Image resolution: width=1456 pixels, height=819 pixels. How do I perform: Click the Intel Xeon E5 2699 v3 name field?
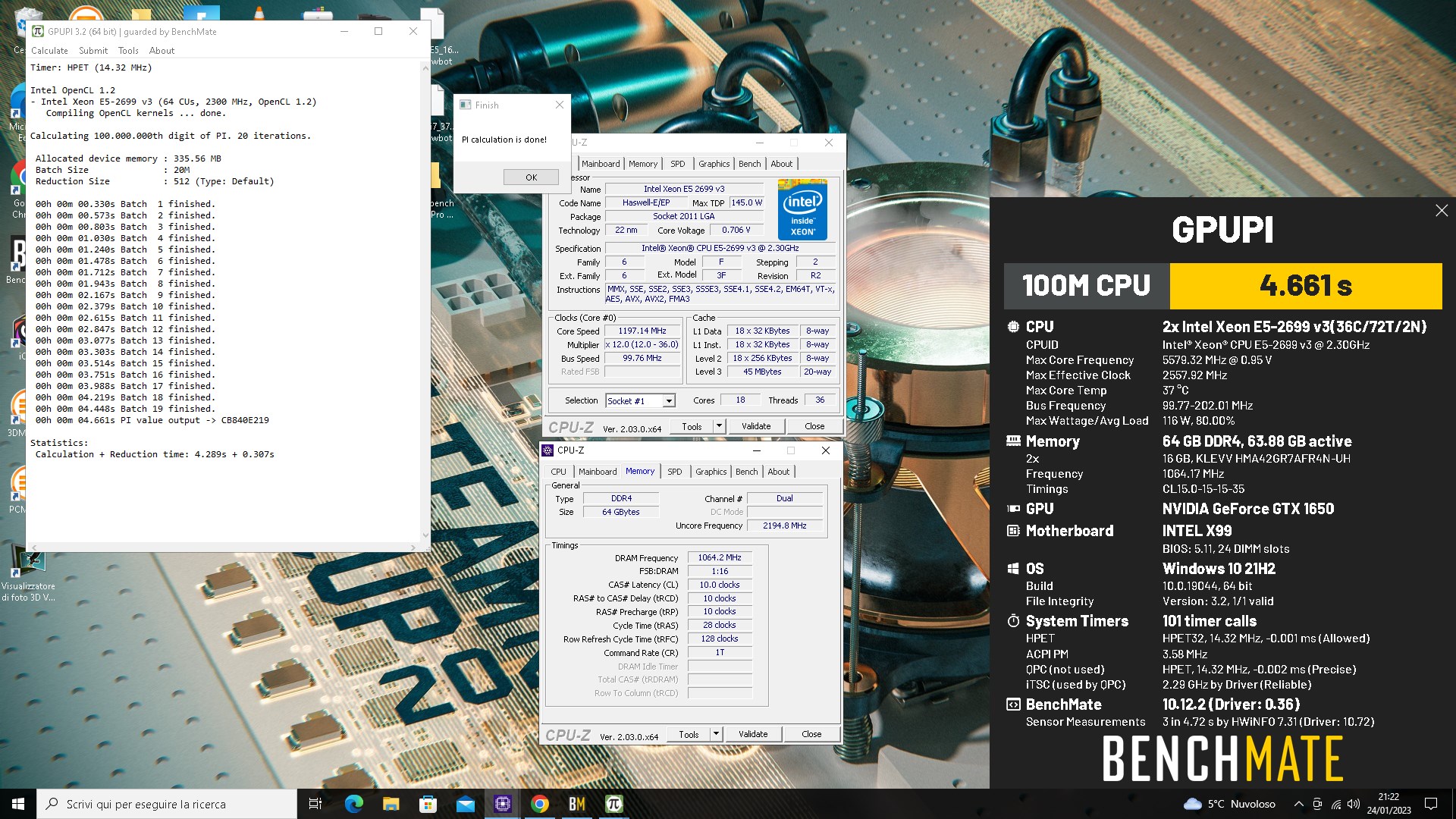[x=684, y=190]
